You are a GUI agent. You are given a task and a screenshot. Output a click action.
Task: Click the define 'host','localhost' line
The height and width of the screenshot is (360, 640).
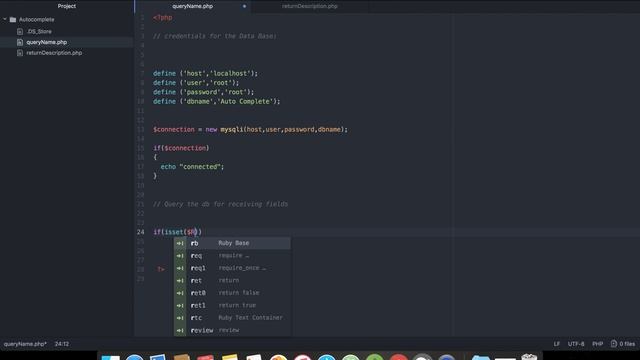205,73
